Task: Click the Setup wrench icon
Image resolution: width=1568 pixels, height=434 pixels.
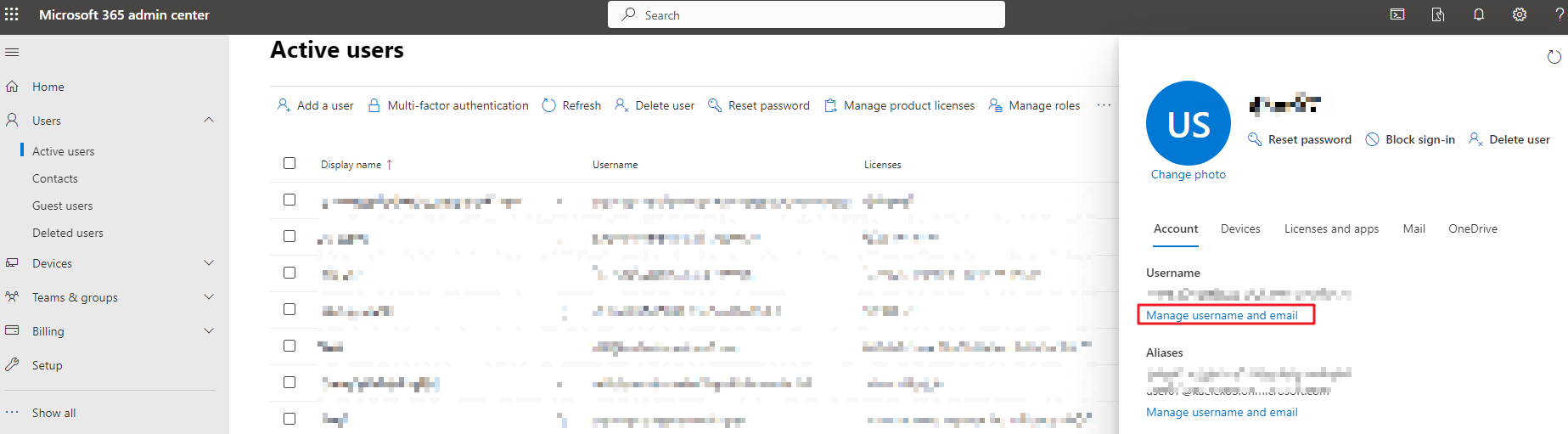Action: pos(12,365)
